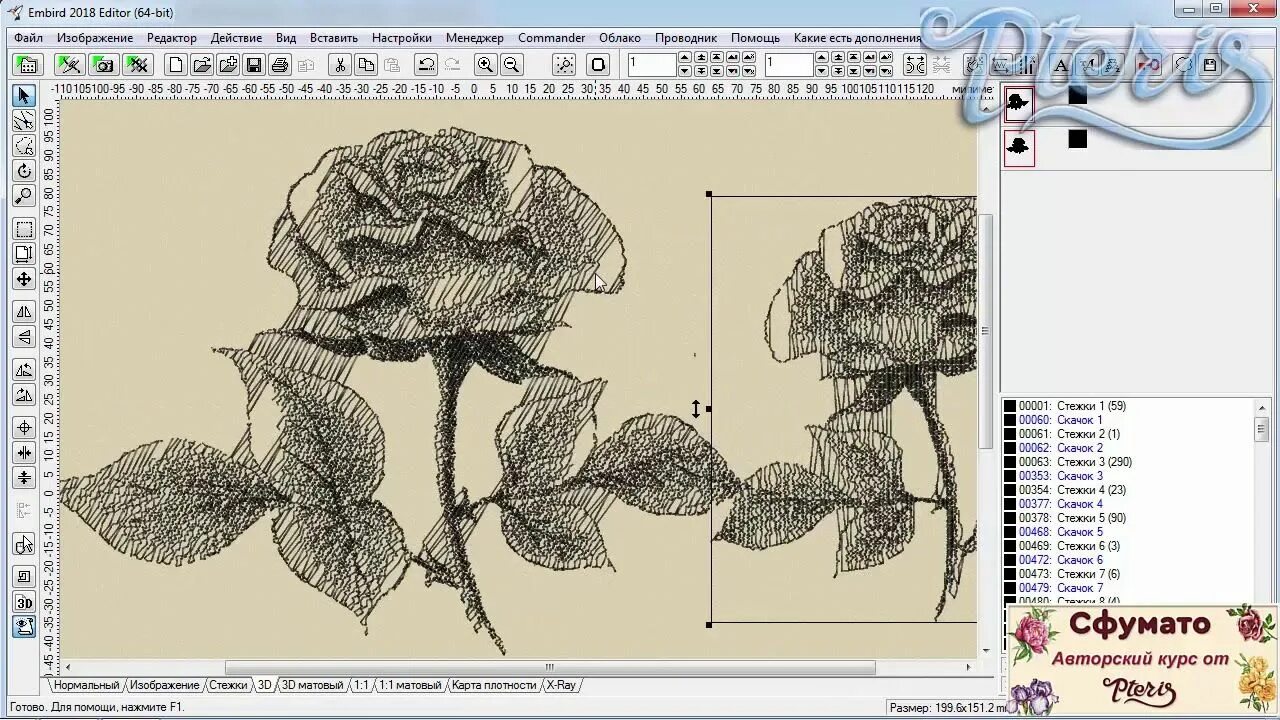Insert lettering with A icon

pyautogui.click(x=1061, y=65)
